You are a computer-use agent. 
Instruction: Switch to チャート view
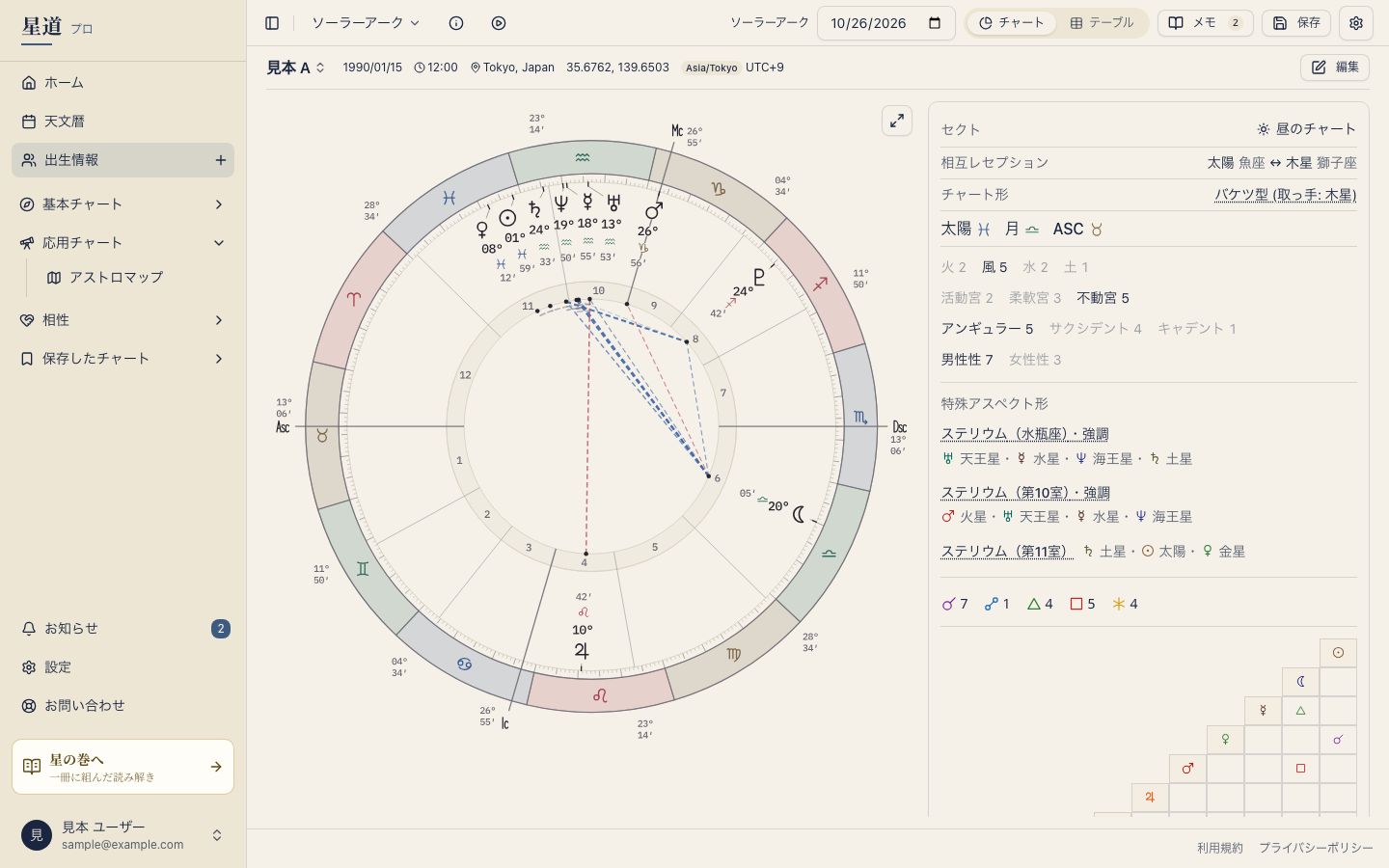point(1012,23)
